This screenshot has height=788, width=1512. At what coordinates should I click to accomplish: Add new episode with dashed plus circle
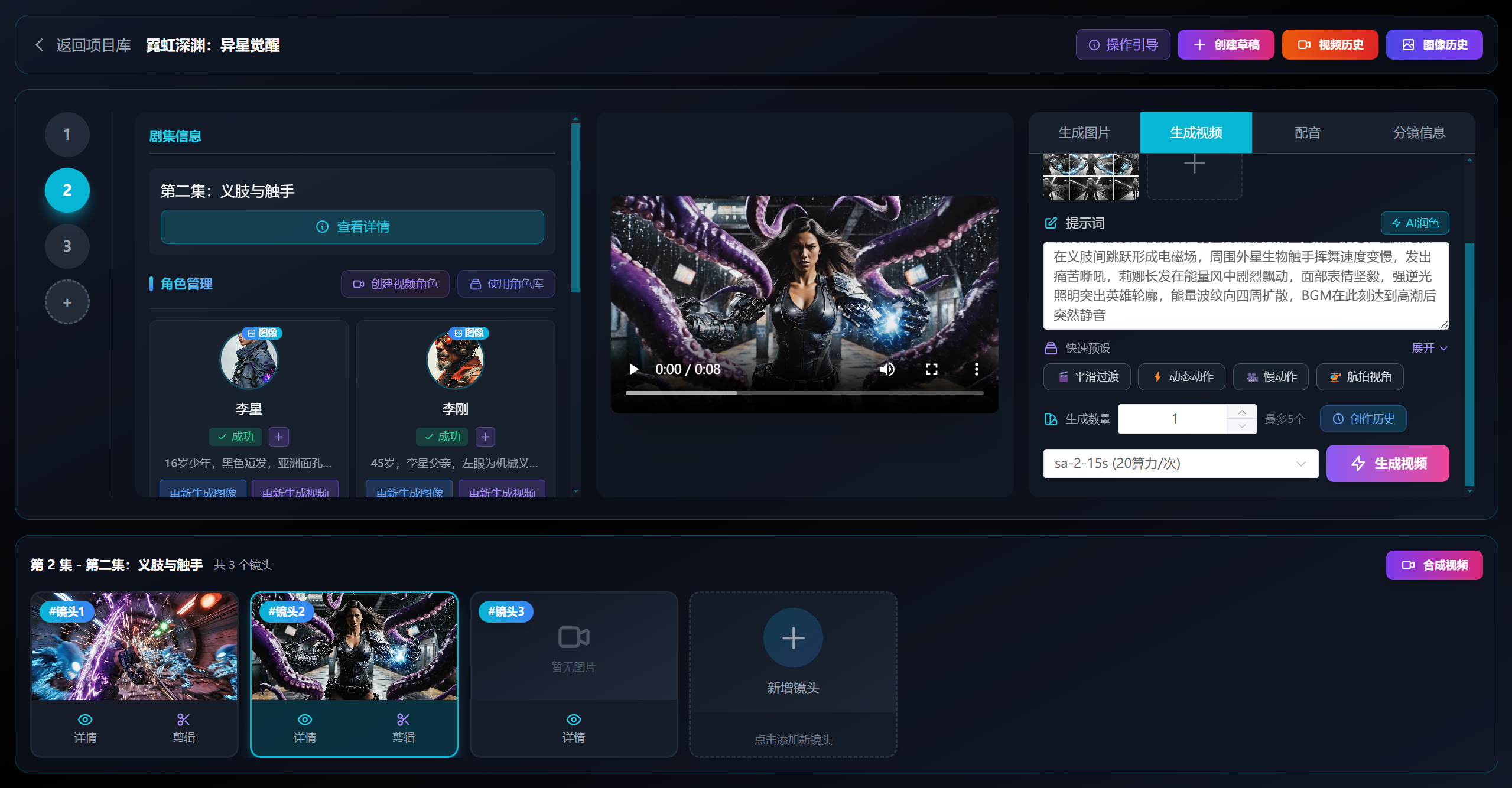tap(67, 302)
